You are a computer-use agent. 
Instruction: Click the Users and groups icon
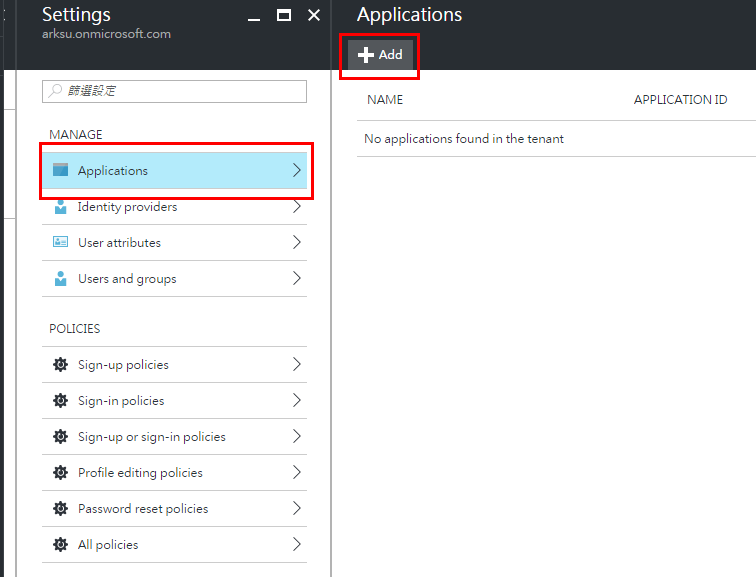point(60,279)
